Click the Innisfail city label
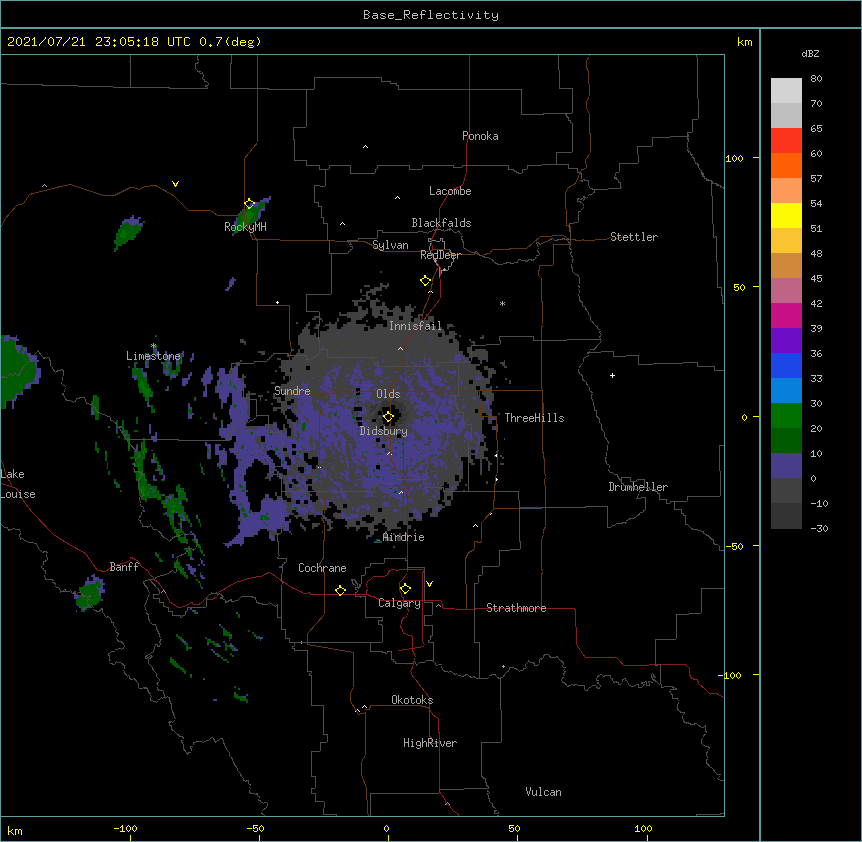This screenshot has height=842, width=862. click(x=415, y=326)
